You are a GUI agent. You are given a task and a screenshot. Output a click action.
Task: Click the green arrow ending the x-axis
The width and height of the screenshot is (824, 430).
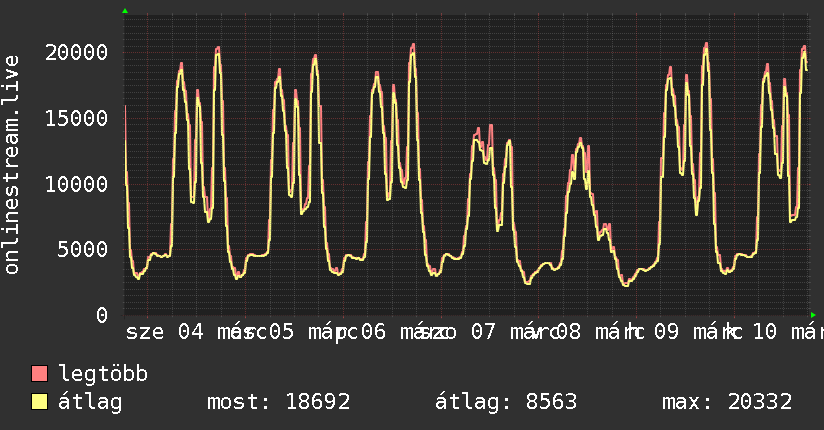click(x=814, y=315)
